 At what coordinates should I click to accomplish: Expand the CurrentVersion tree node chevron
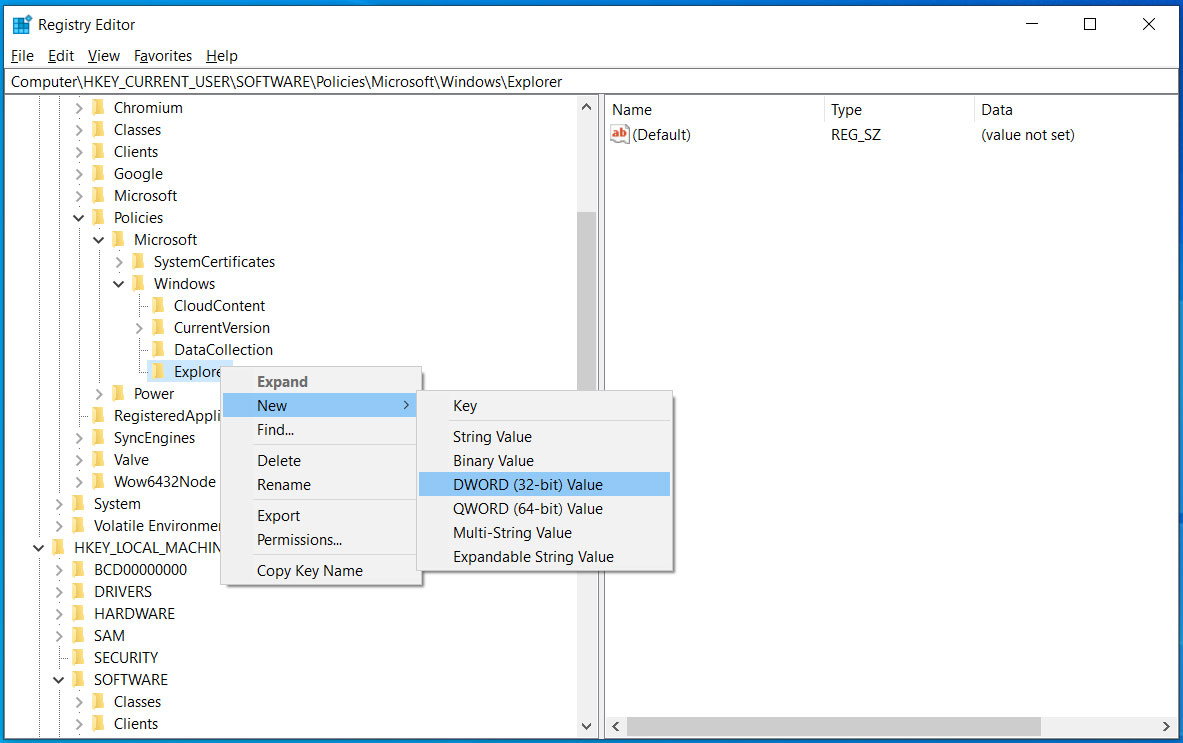click(x=139, y=327)
